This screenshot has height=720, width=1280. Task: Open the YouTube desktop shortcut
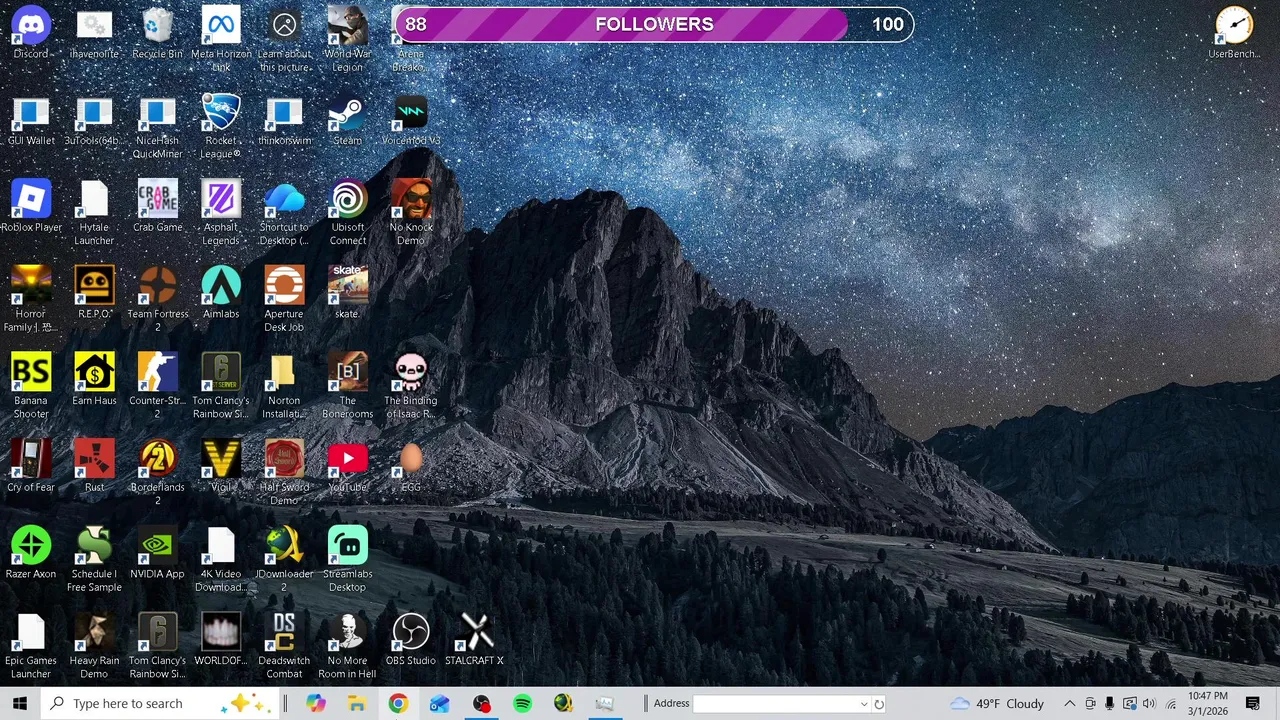[347, 466]
